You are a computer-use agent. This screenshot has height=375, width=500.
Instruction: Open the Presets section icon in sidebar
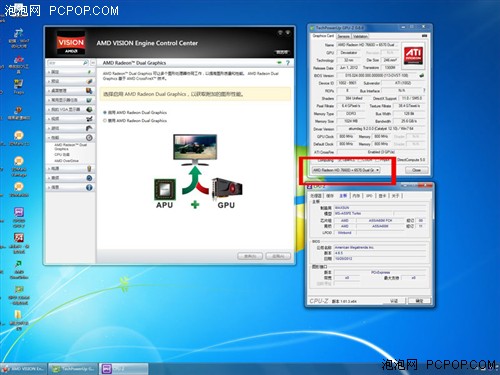point(89,81)
